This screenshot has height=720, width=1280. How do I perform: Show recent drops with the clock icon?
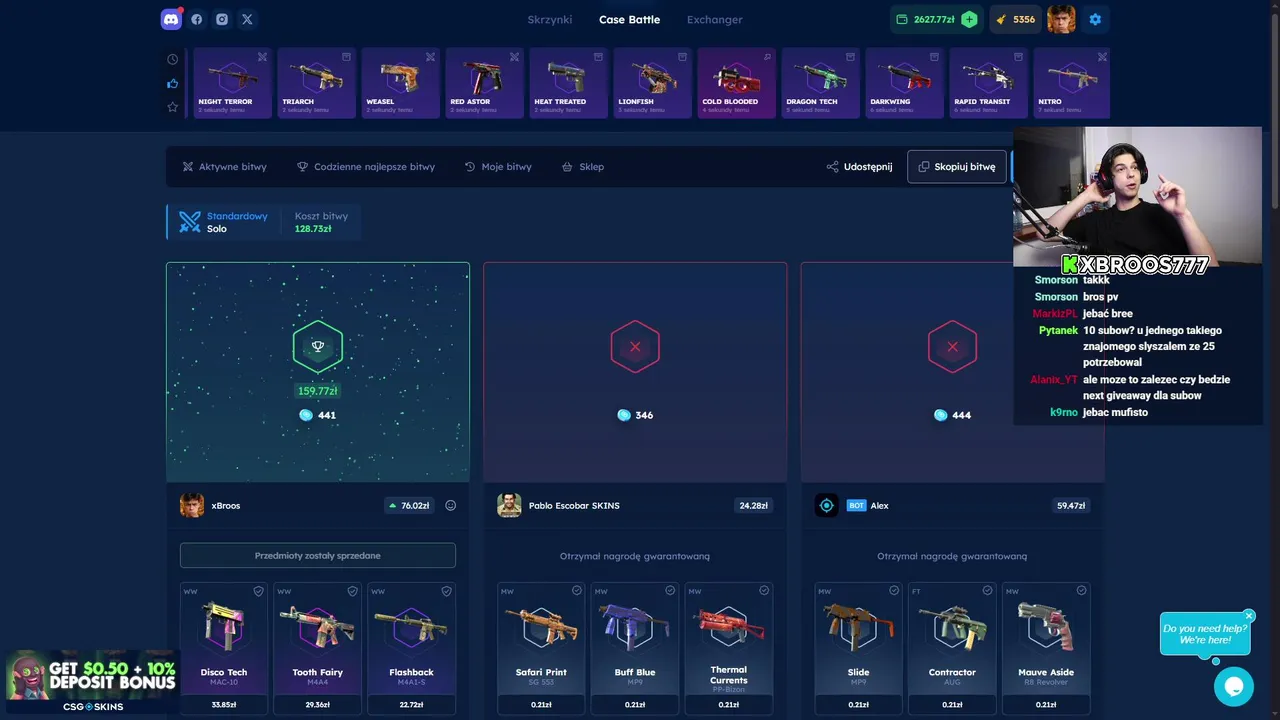[172, 59]
